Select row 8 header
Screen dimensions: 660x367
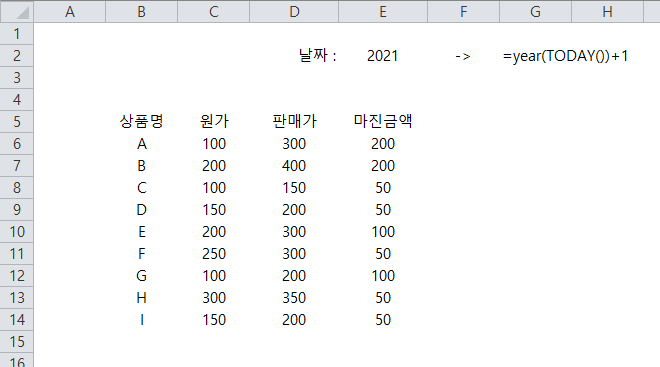click(17, 187)
